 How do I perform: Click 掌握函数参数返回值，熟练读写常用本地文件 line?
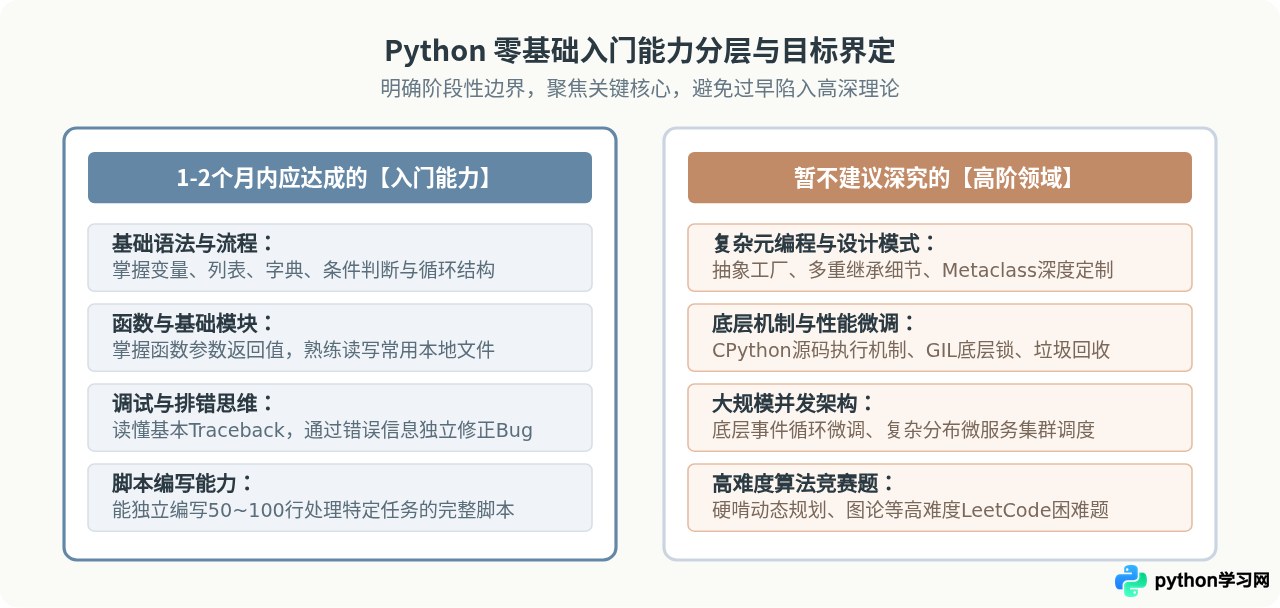(x=304, y=350)
